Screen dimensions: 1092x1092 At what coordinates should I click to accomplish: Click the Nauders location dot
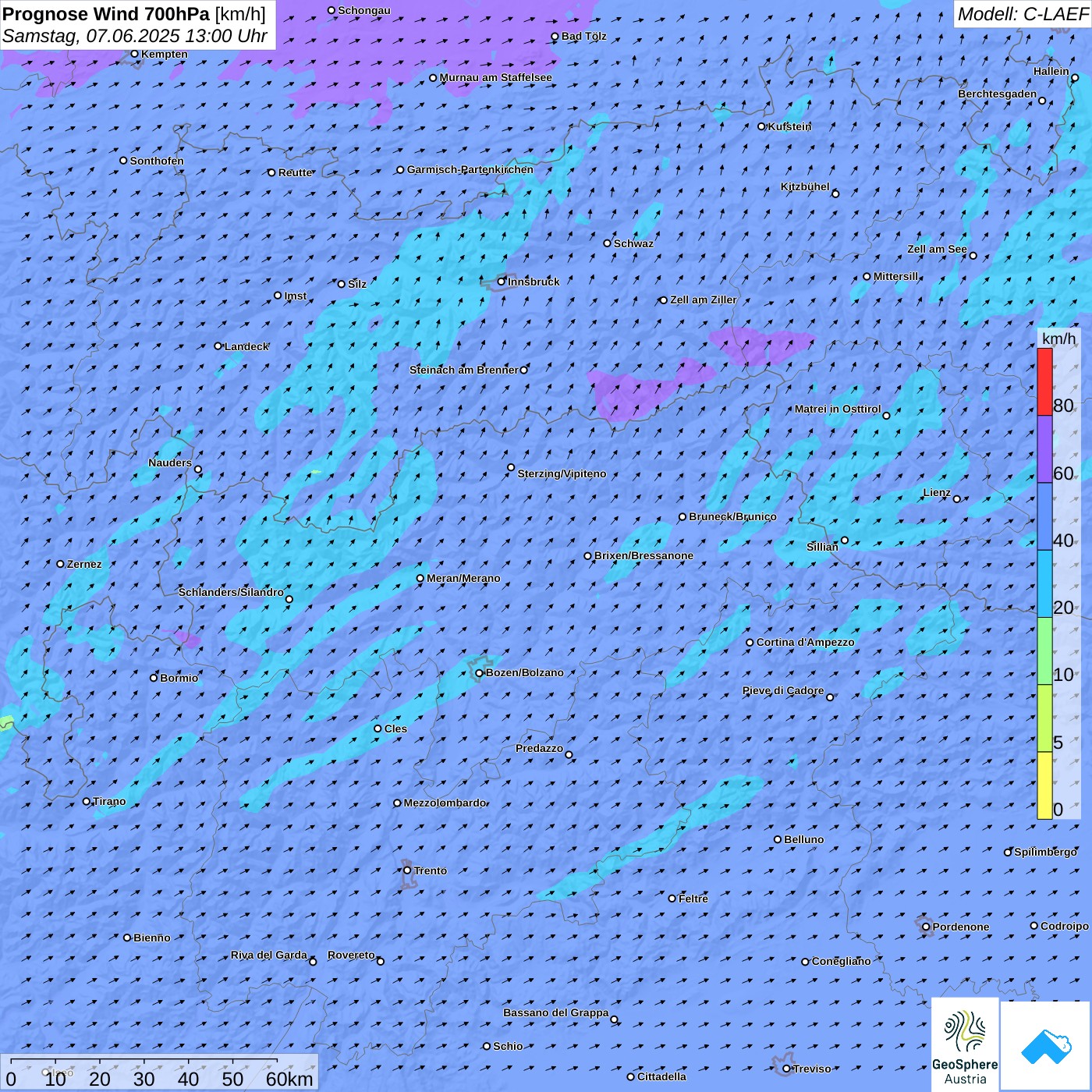[198, 470]
